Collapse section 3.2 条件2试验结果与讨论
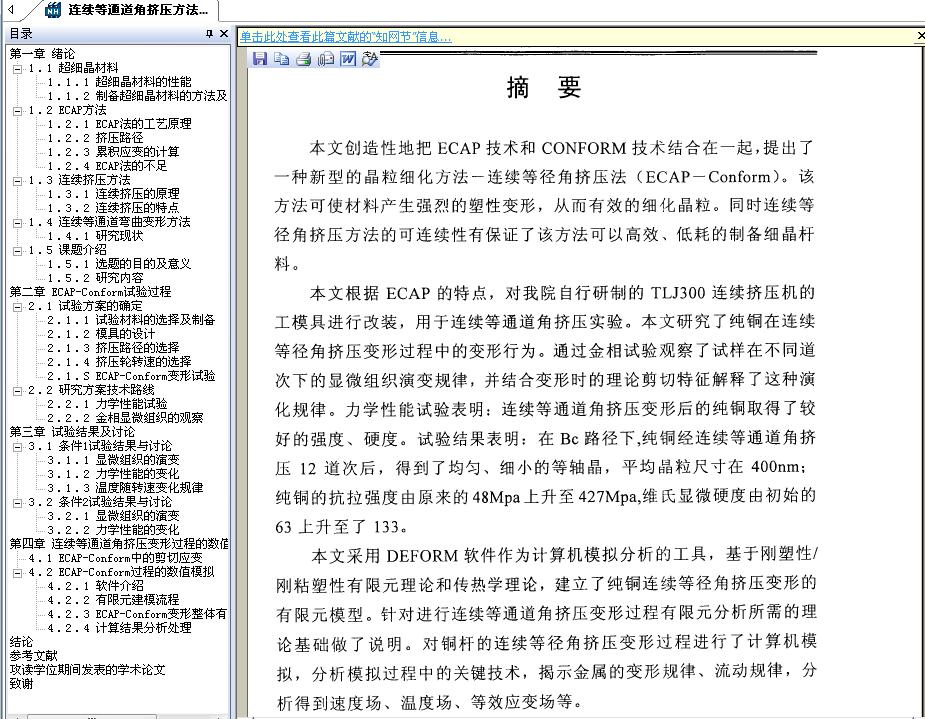Viewport: 925px width, 719px height. [x=17, y=503]
